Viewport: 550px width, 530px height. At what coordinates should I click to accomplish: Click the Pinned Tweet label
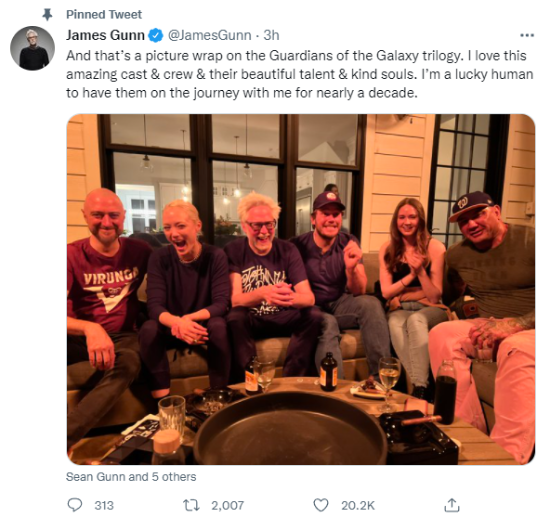[x=104, y=15]
